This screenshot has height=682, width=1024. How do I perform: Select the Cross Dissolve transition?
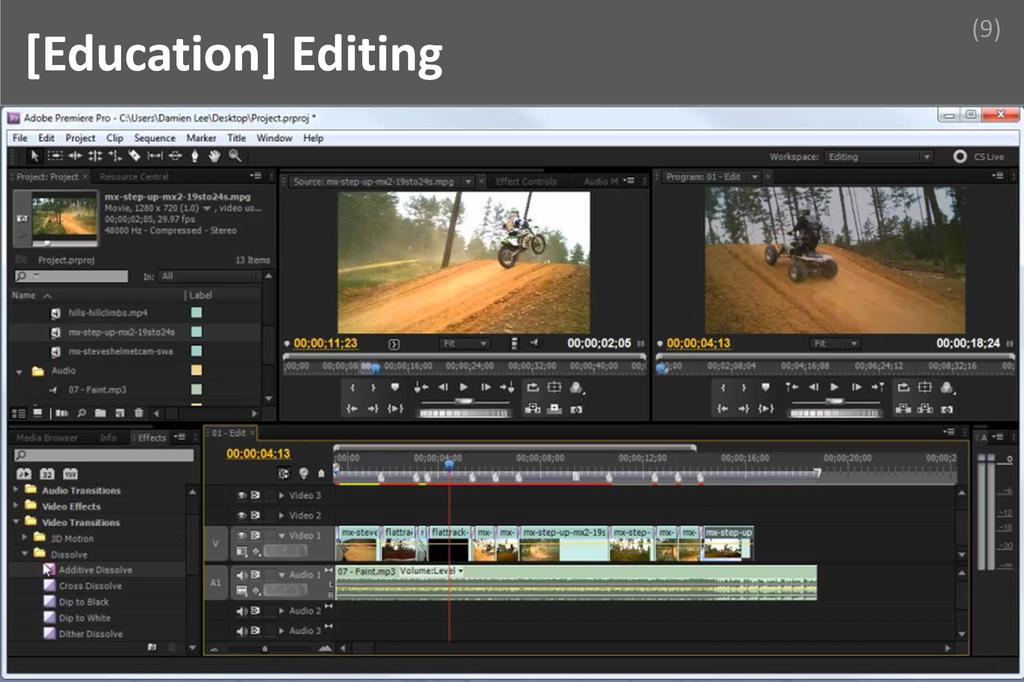pos(90,586)
